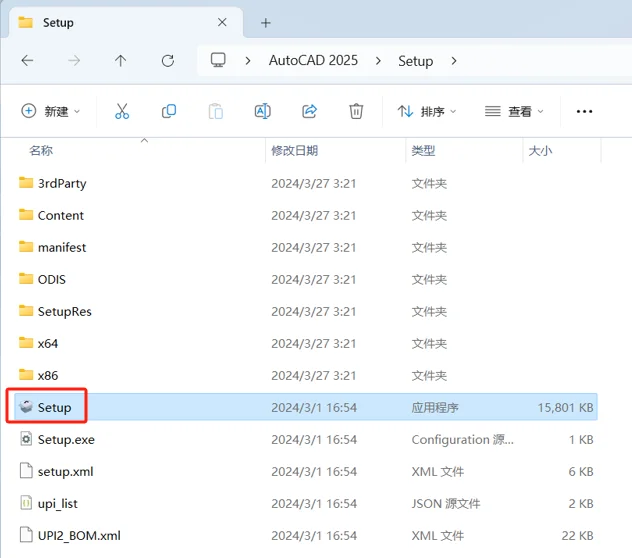Copy the selected item
The image size is (632, 558).
pyautogui.click(x=169, y=111)
